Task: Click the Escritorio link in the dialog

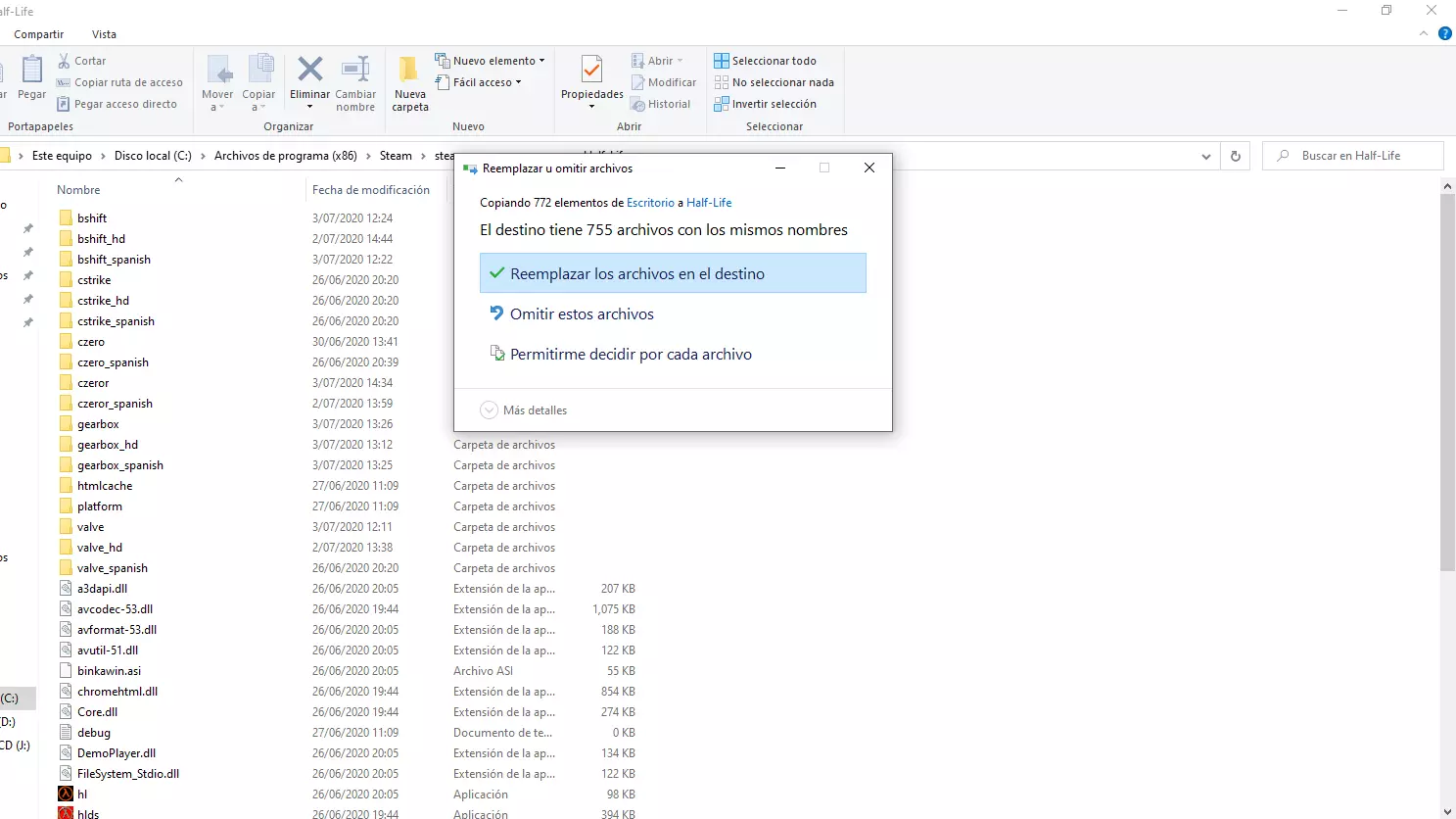Action: [650, 203]
